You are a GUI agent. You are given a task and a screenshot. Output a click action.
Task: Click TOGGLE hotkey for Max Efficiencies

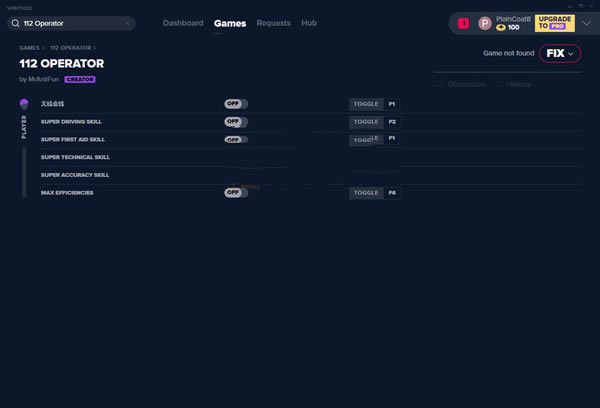pyautogui.click(x=366, y=193)
